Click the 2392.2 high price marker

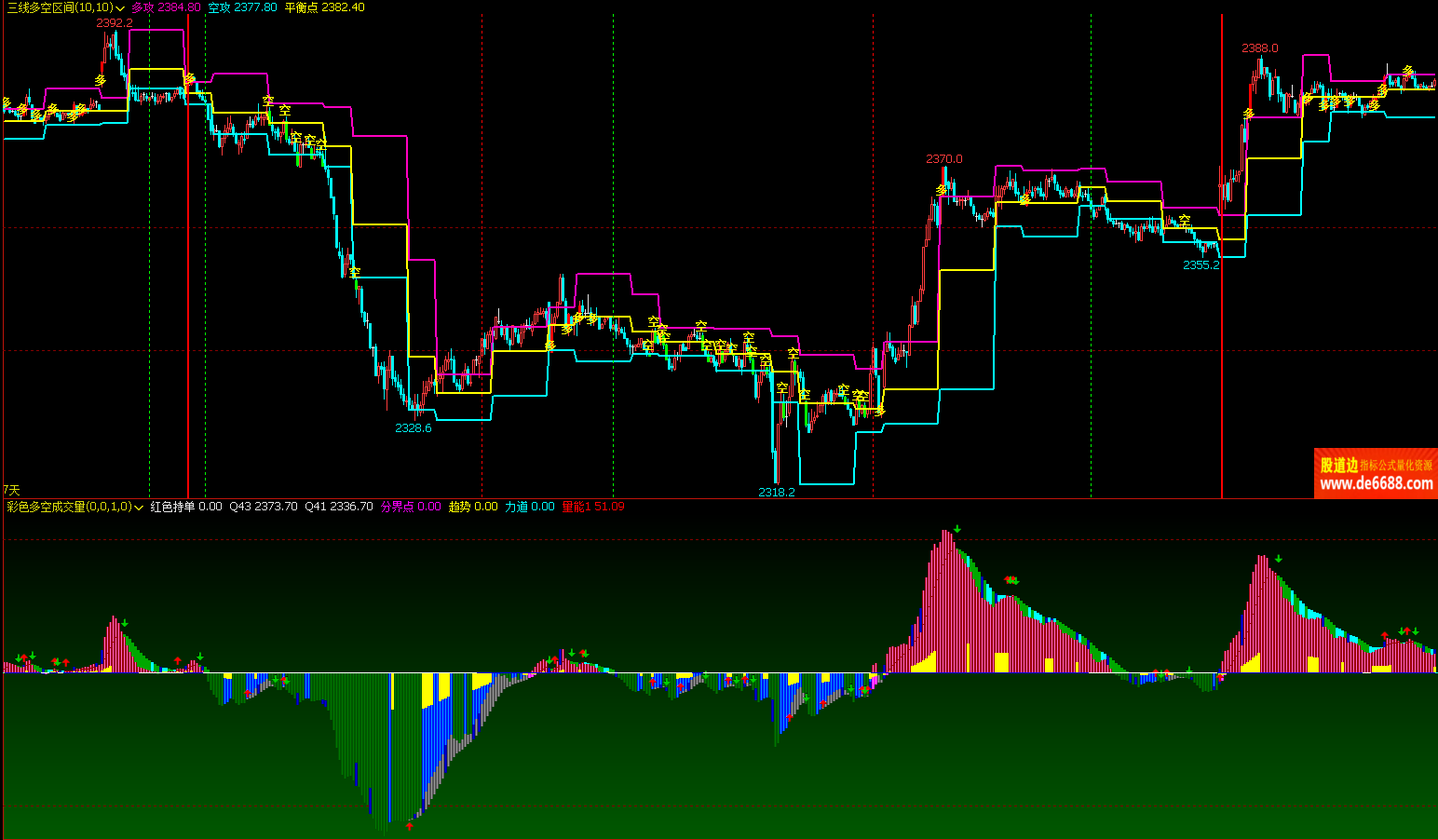pyautogui.click(x=115, y=23)
